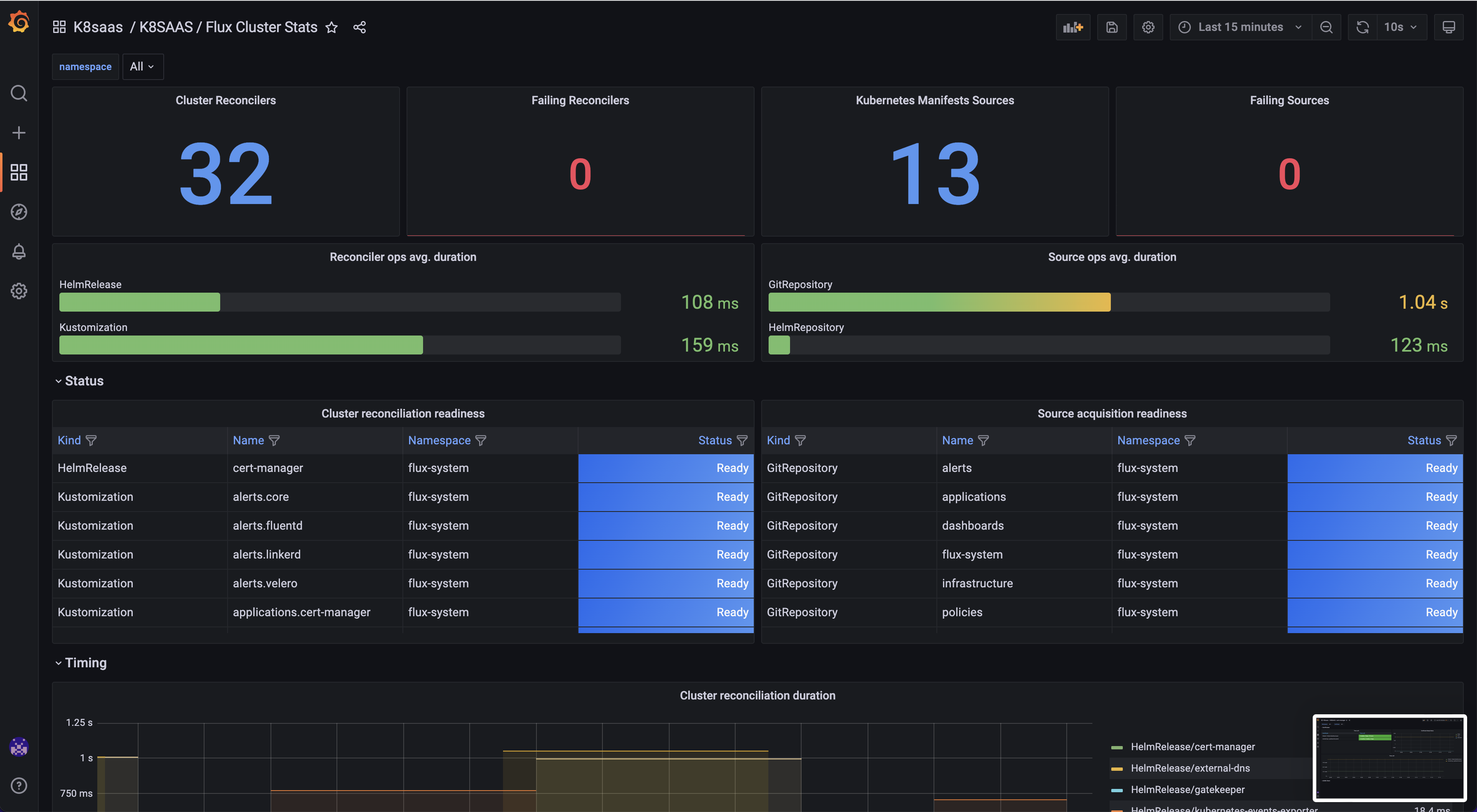Click the HelmRelease duration bar gauge
Image resolution: width=1477 pixels, height=812 pixels.
pyautogui.click(x=340, y=302)
